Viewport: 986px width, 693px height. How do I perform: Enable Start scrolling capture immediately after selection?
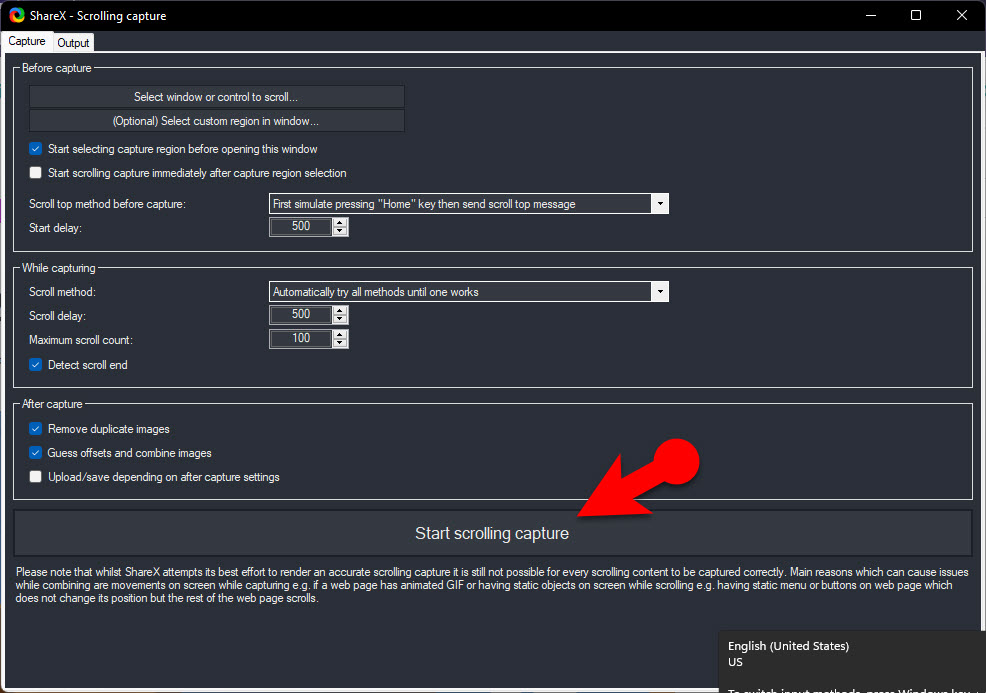coord(36,173)
